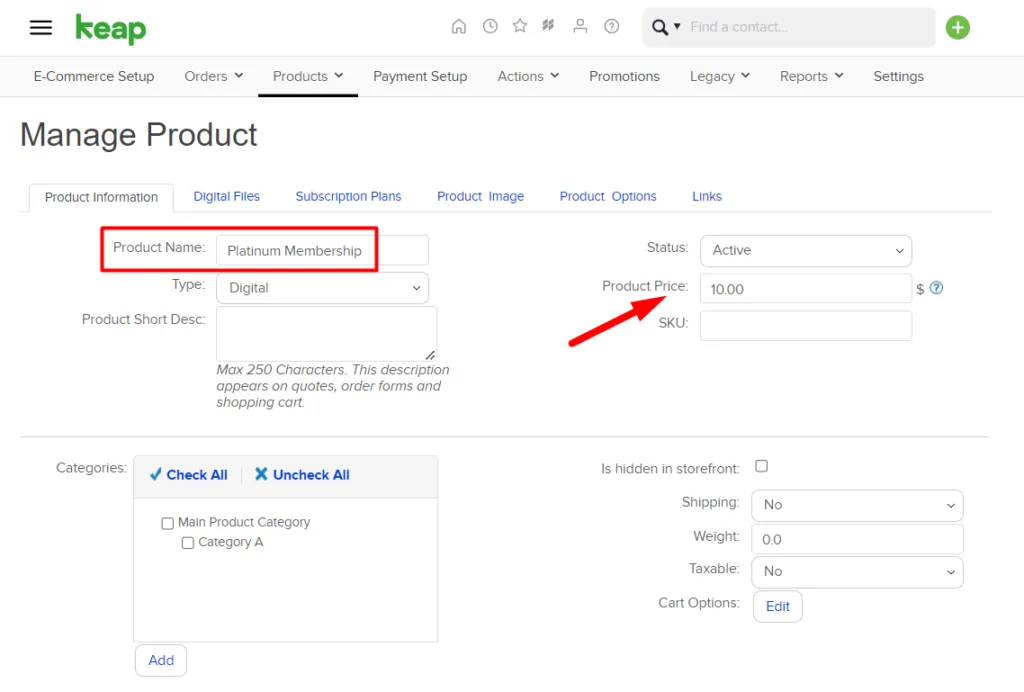The width and height of the screenshot is (1024, 692).
Task: Click the product price help icon
Action: pyautogui.click(x=936, y=288)
